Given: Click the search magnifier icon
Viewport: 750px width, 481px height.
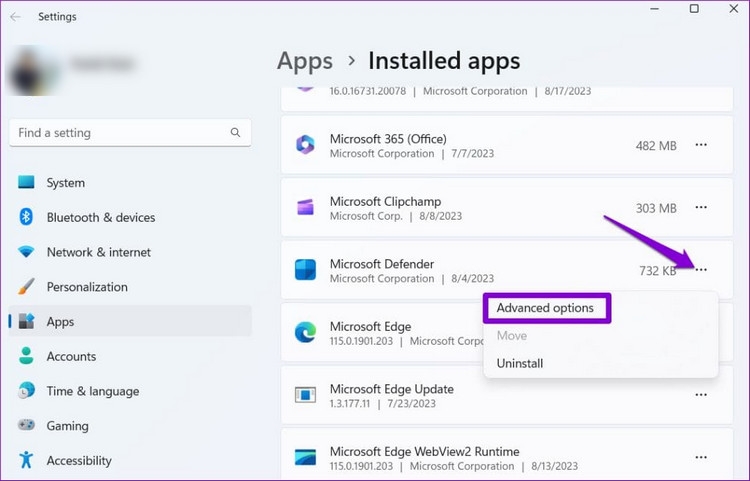Looking at the screenshot, I should coord(235,132).
